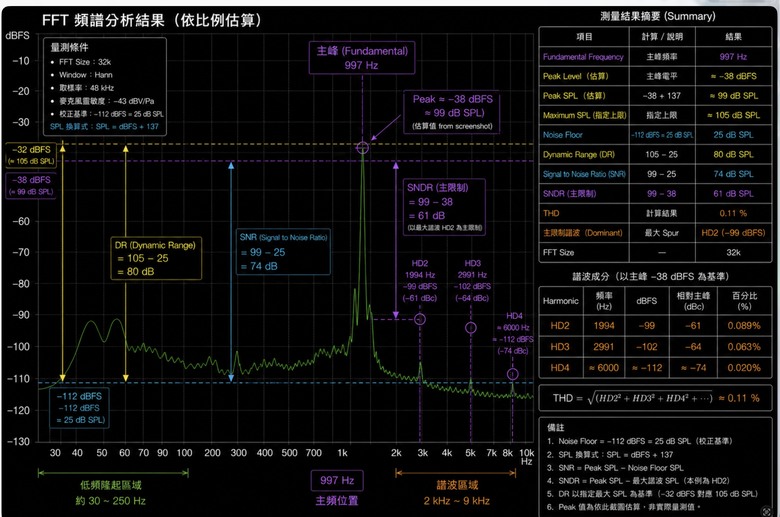Click the THD square-root formula box
The image size is (780, 517).
point(655,398)
